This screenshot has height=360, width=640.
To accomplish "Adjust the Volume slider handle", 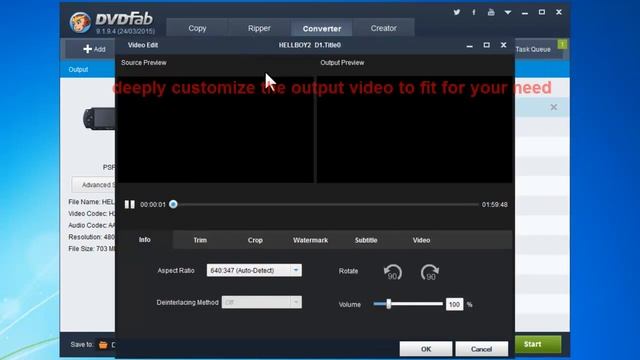I will point(389,304).
